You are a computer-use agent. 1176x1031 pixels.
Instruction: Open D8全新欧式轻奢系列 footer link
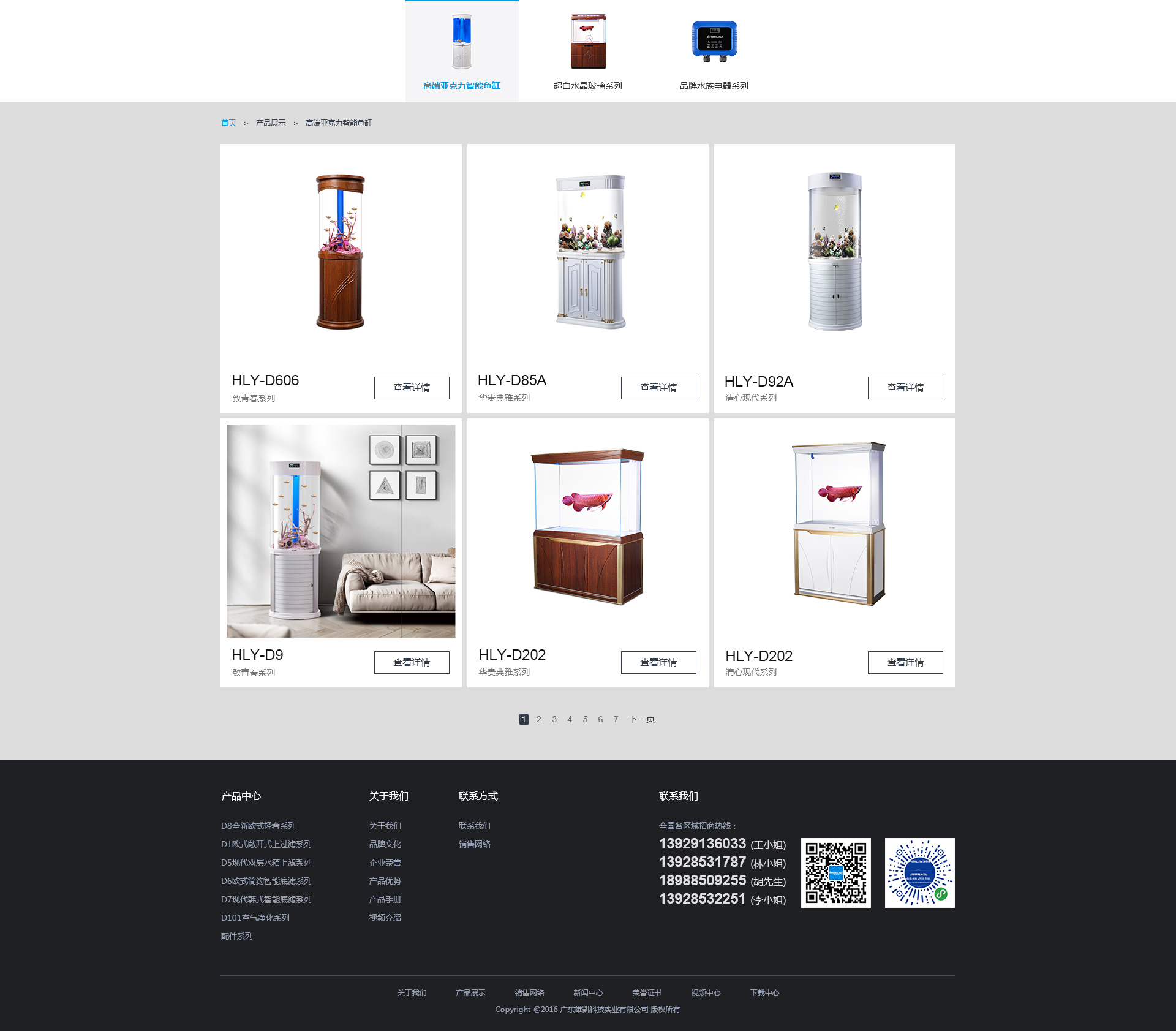[x=258, y=826]
